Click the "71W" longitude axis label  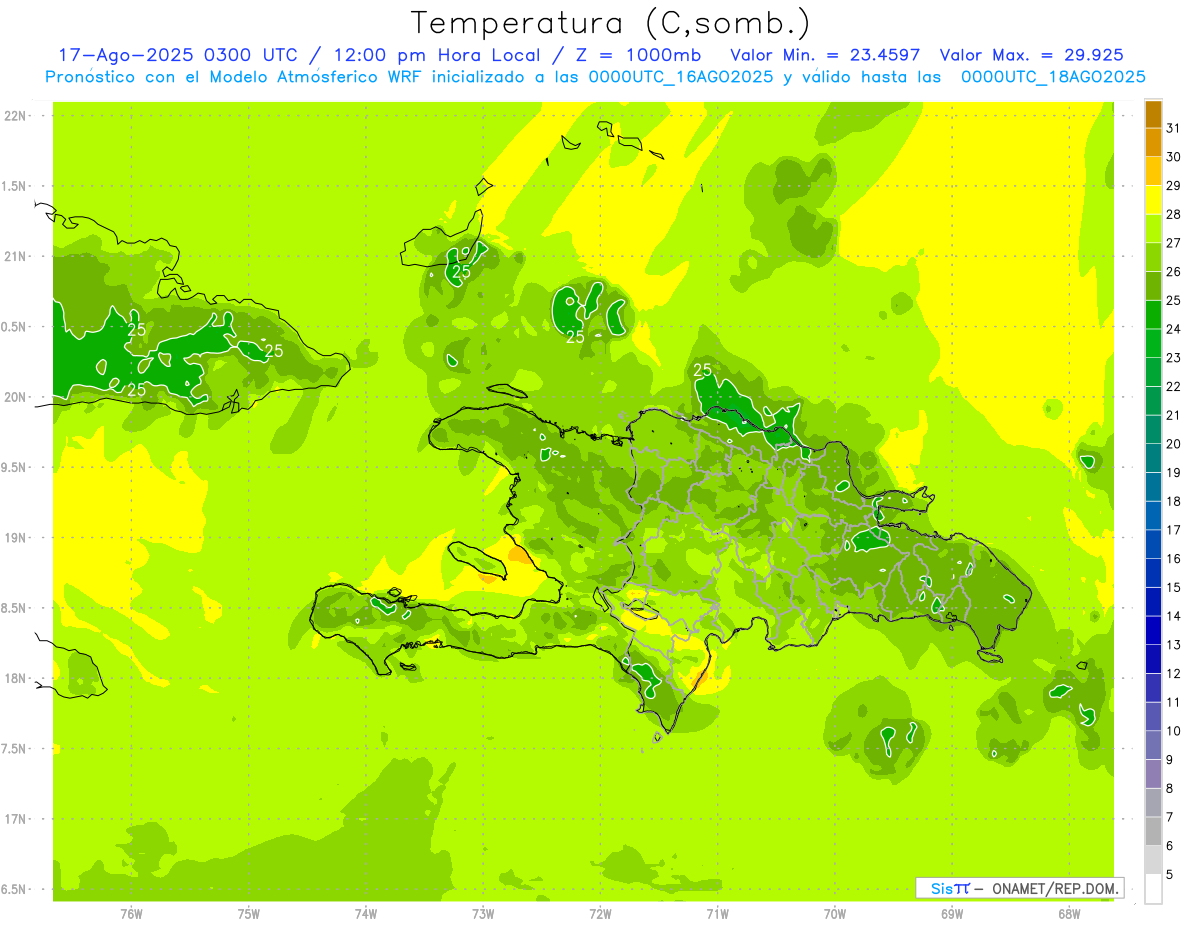(x=717, y=913)
